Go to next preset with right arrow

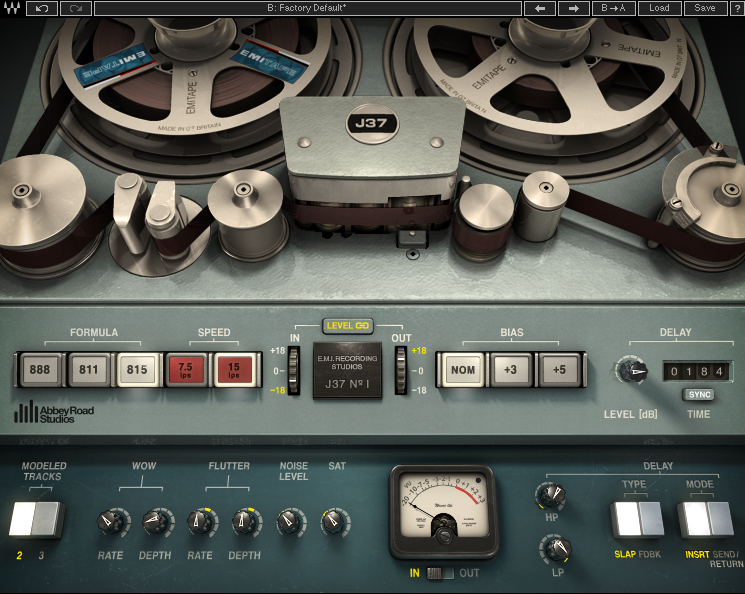[x=573, y=8]
